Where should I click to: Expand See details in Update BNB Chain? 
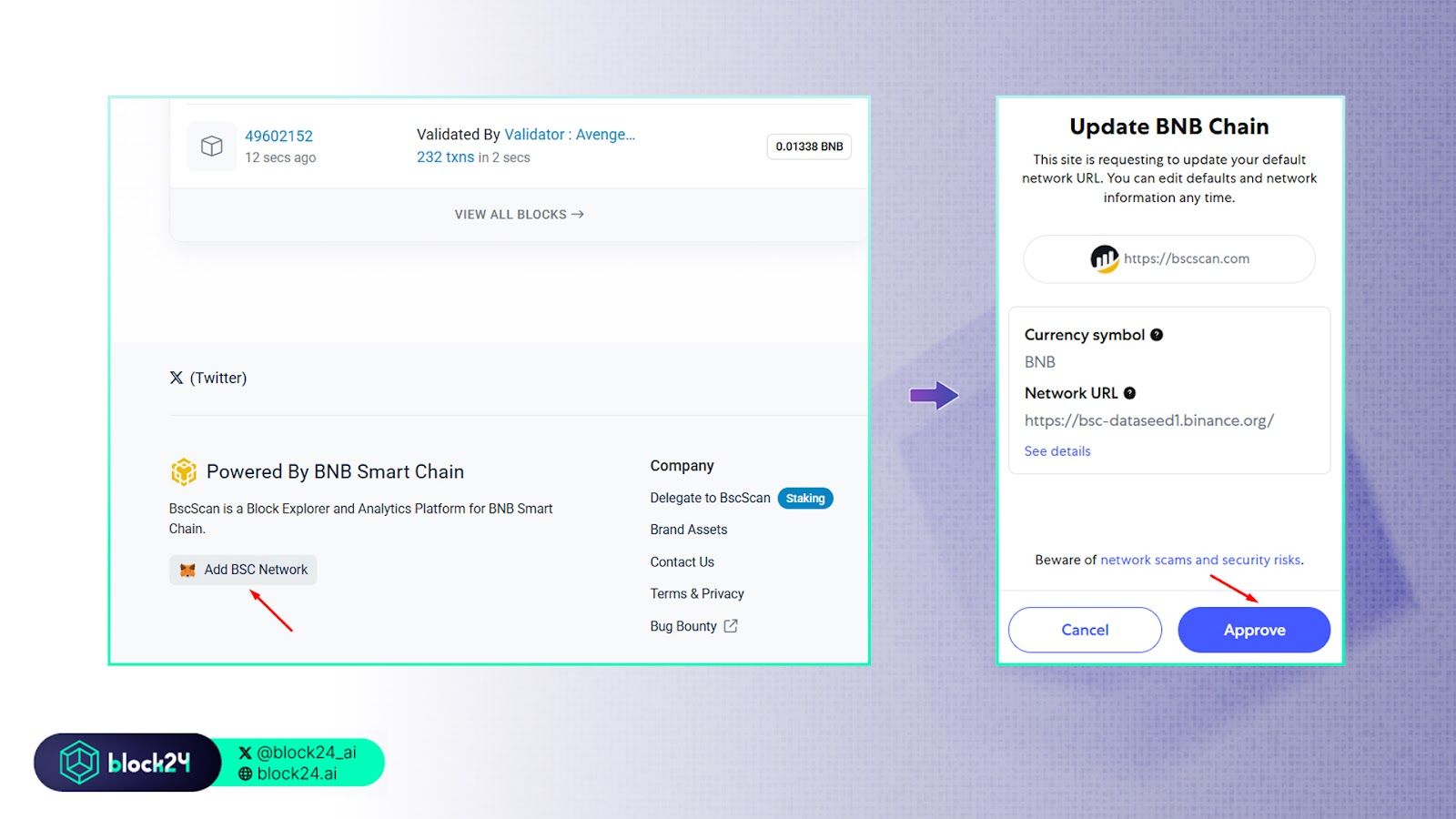tap(1057, 451)
